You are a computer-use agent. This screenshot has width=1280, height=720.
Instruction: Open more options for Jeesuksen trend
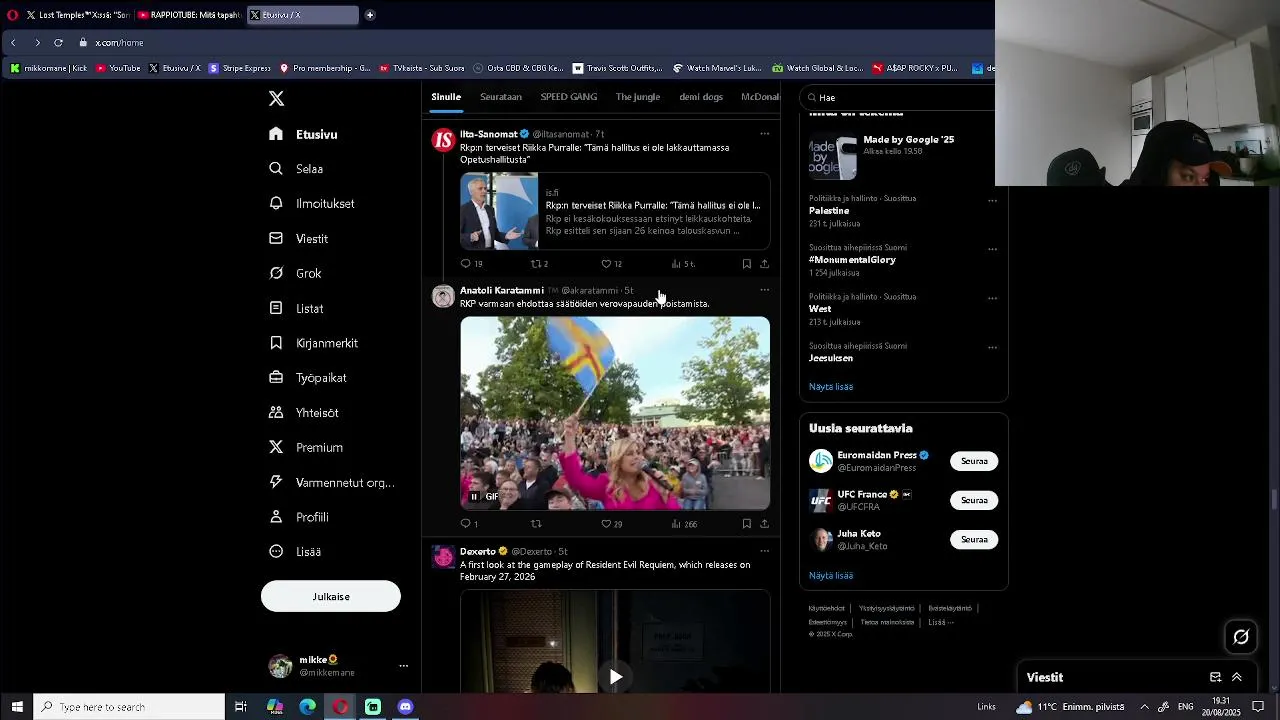point(992,348)
